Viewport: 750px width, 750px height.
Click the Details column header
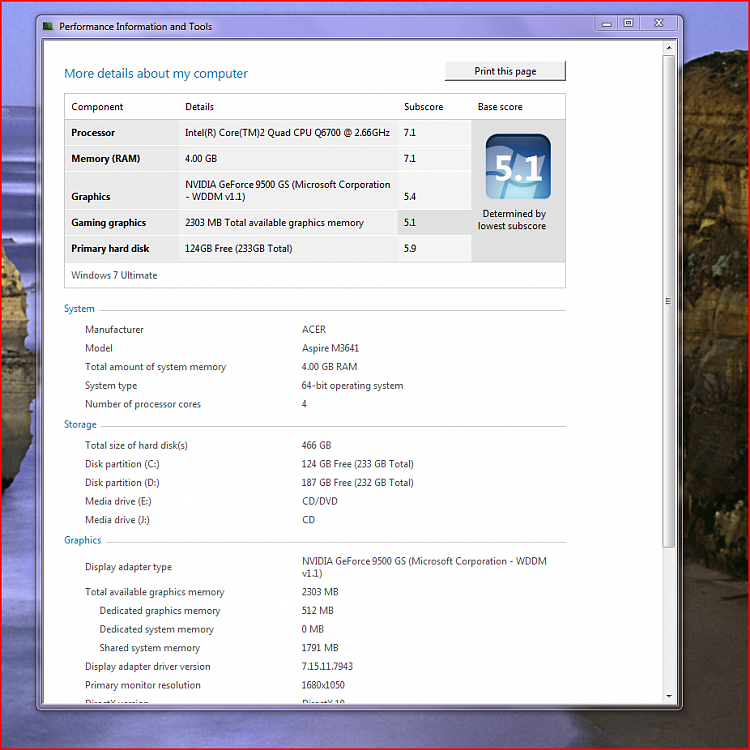click(199, 107)
